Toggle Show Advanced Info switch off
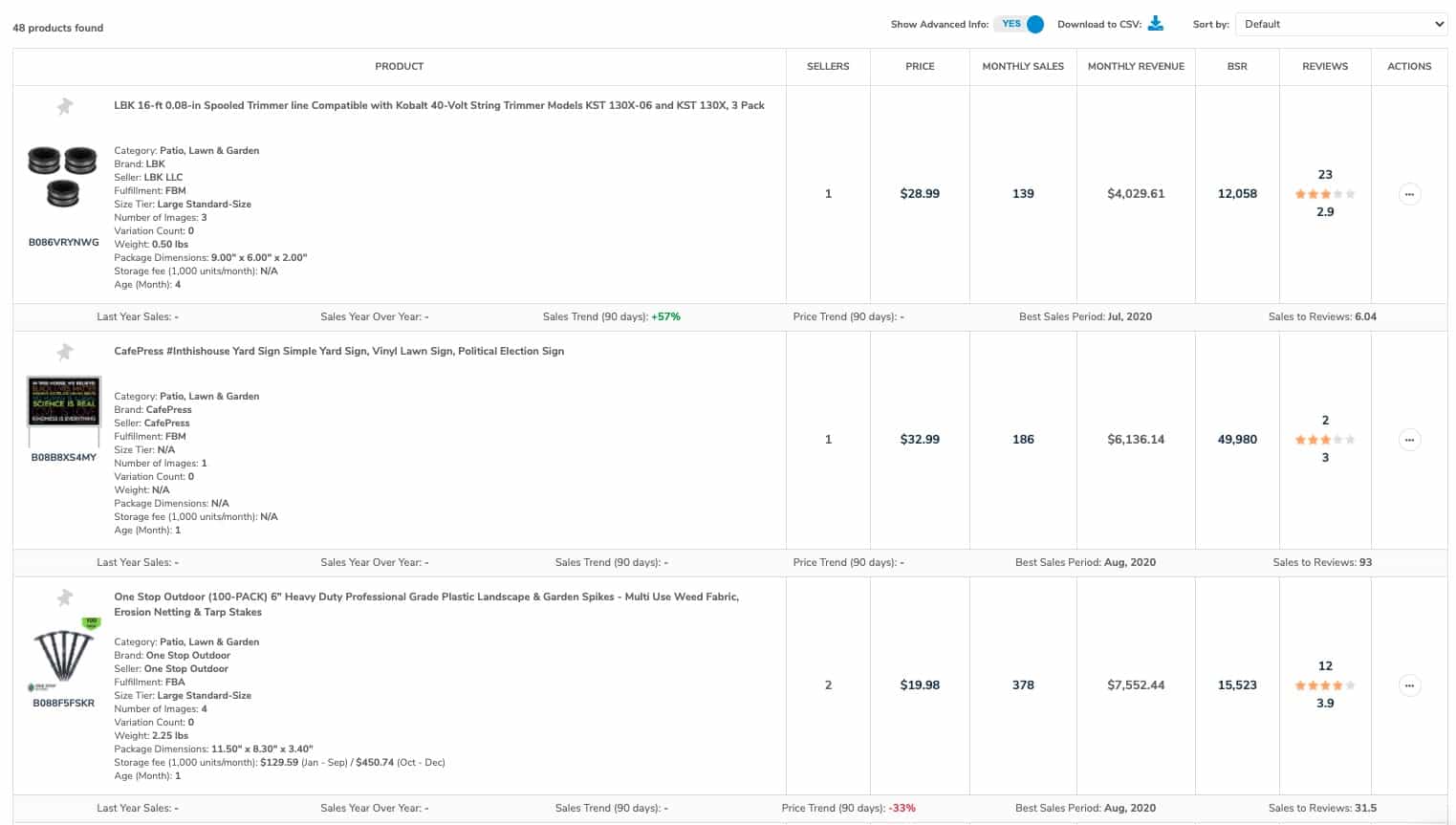1456x825 pixels. click(1019, 24)
